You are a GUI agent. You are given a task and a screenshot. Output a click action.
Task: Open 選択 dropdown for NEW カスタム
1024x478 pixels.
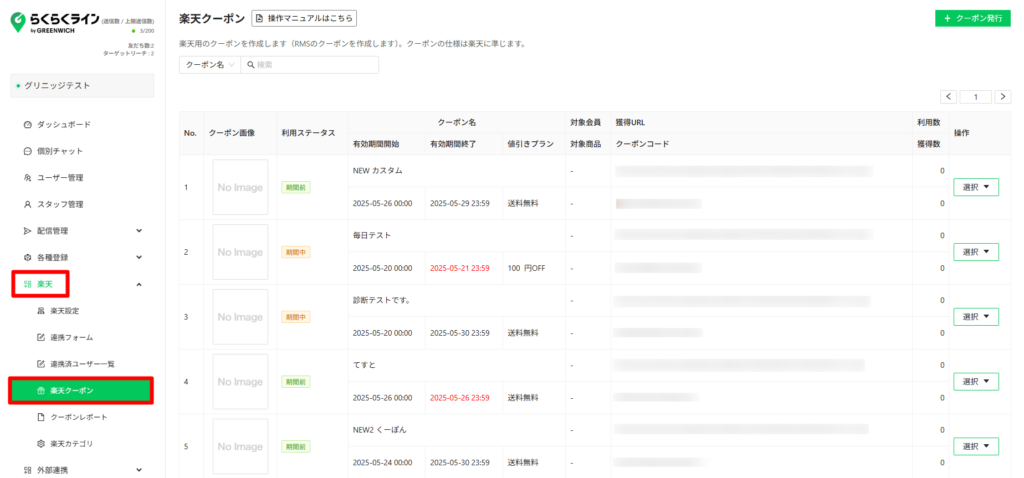pos(976,187)
